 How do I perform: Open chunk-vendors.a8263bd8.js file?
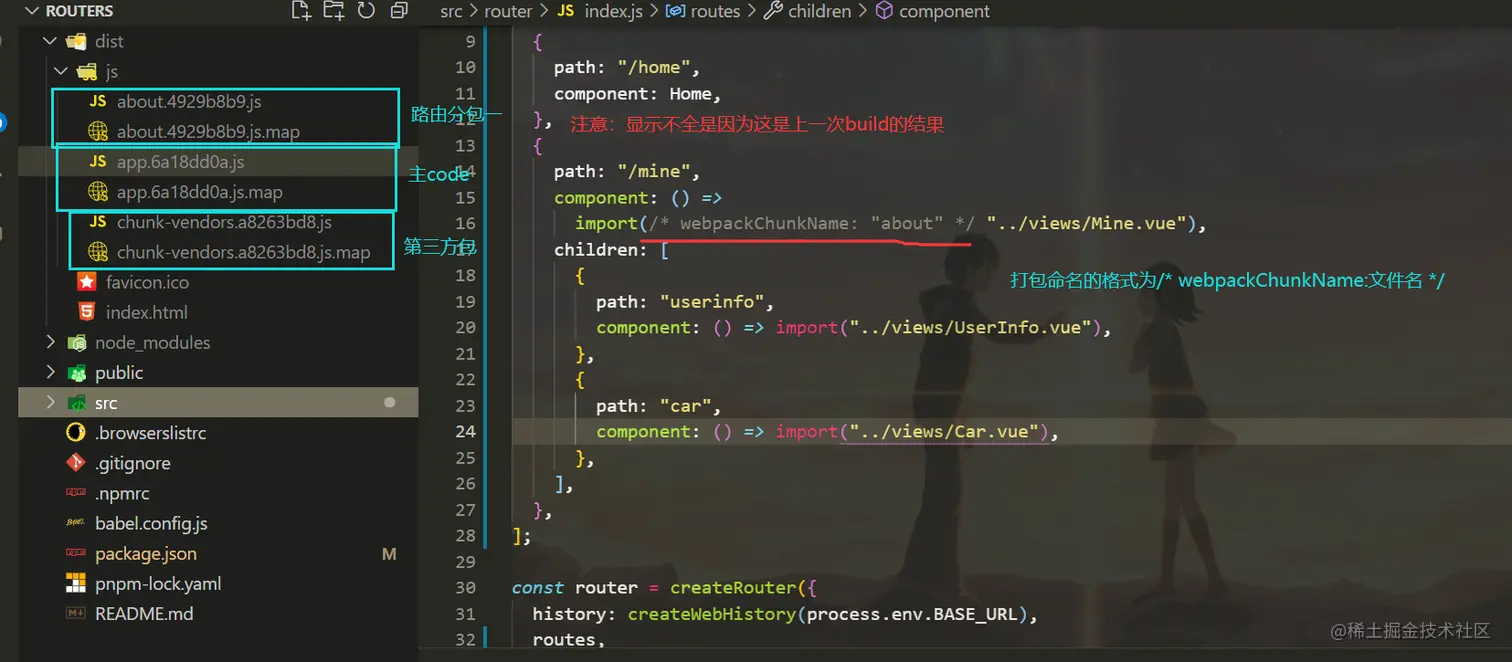(224, 222)
